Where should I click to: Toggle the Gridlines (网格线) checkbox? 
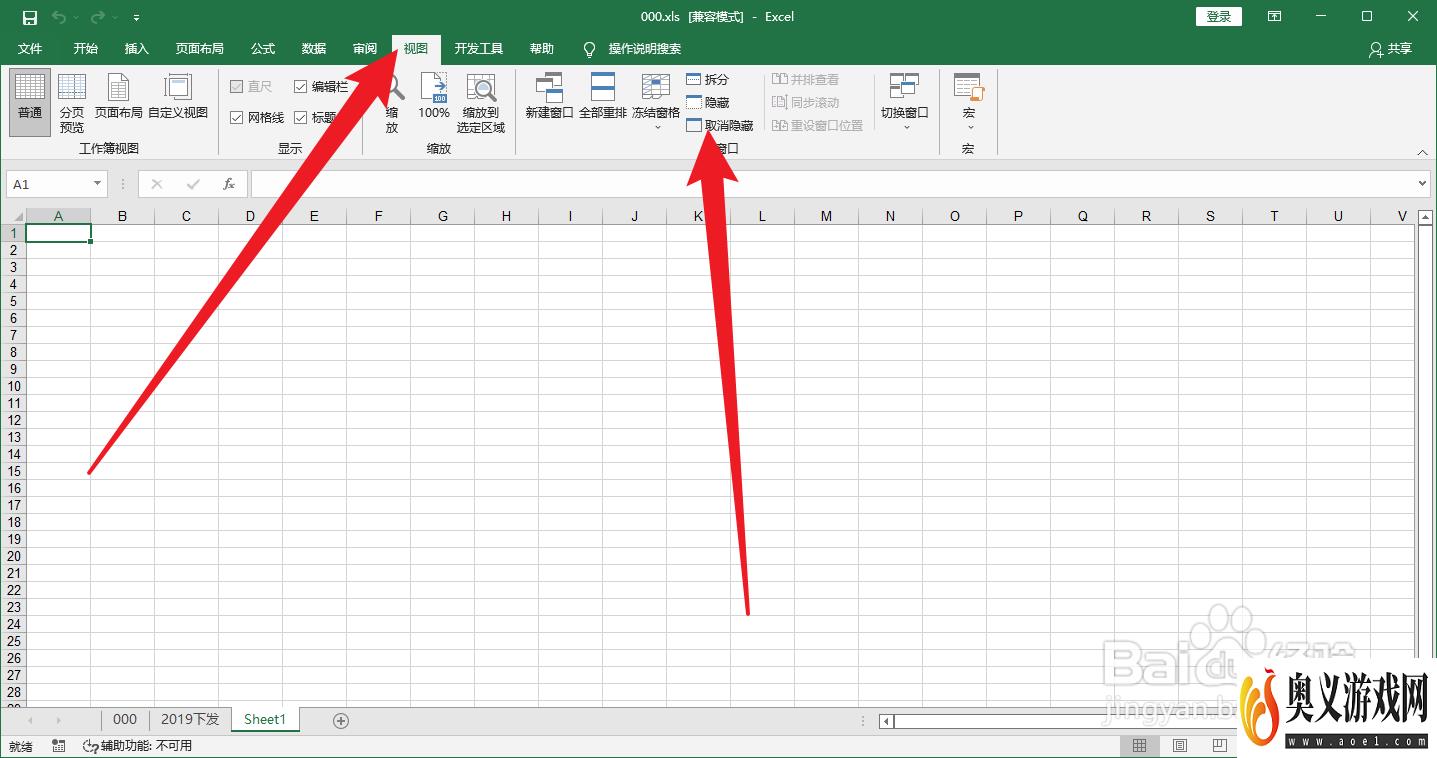point(257,118)
